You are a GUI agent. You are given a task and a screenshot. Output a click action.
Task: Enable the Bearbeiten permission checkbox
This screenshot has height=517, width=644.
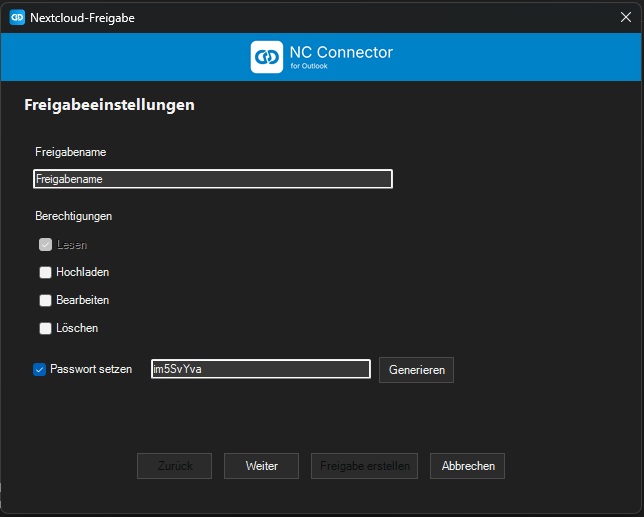[x=45, y=300]
